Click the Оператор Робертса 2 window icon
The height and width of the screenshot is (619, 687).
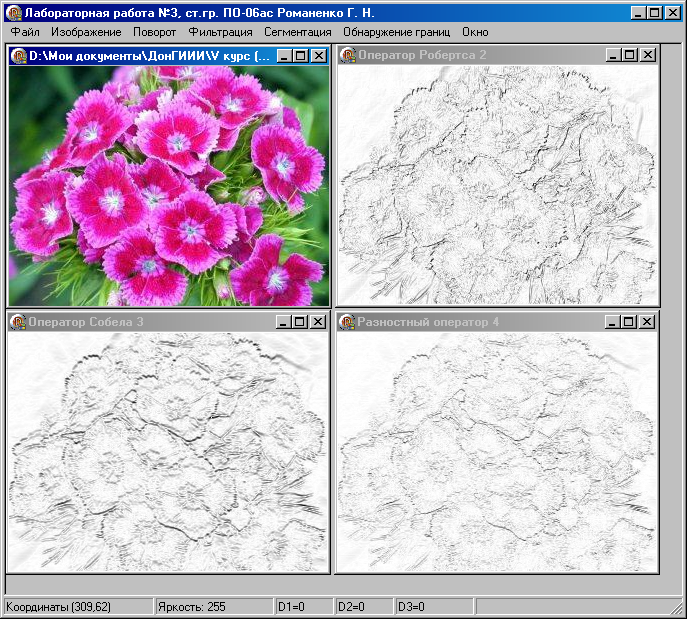coord(348,55)
